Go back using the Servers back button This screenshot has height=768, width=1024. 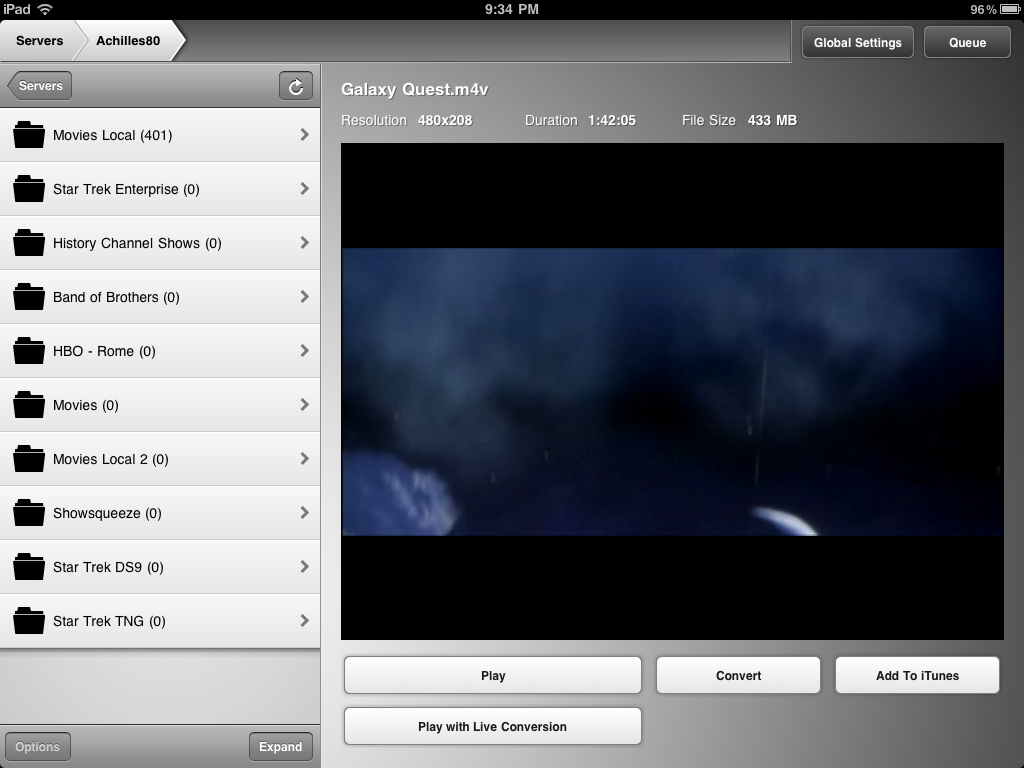coord(41,86)
